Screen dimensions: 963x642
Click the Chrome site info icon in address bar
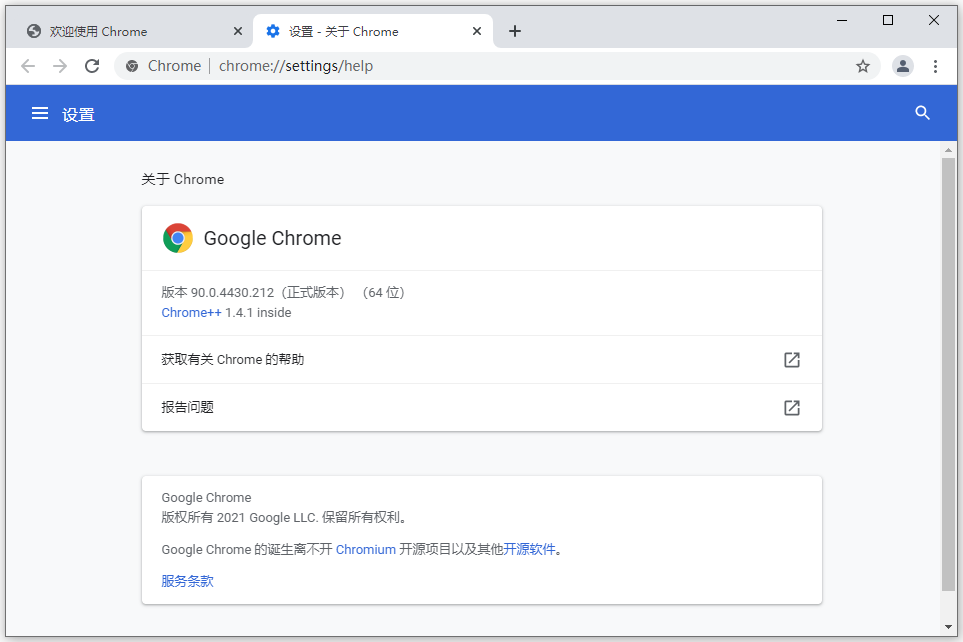tap(132, 66)
